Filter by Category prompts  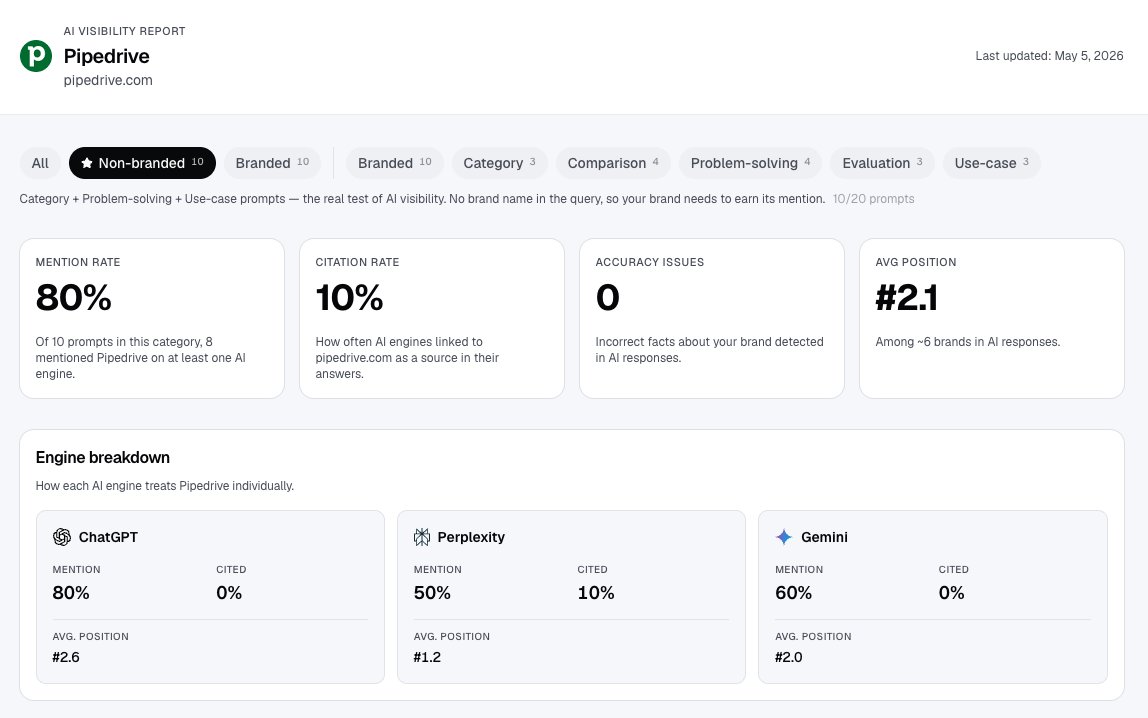tap(499, 163)
